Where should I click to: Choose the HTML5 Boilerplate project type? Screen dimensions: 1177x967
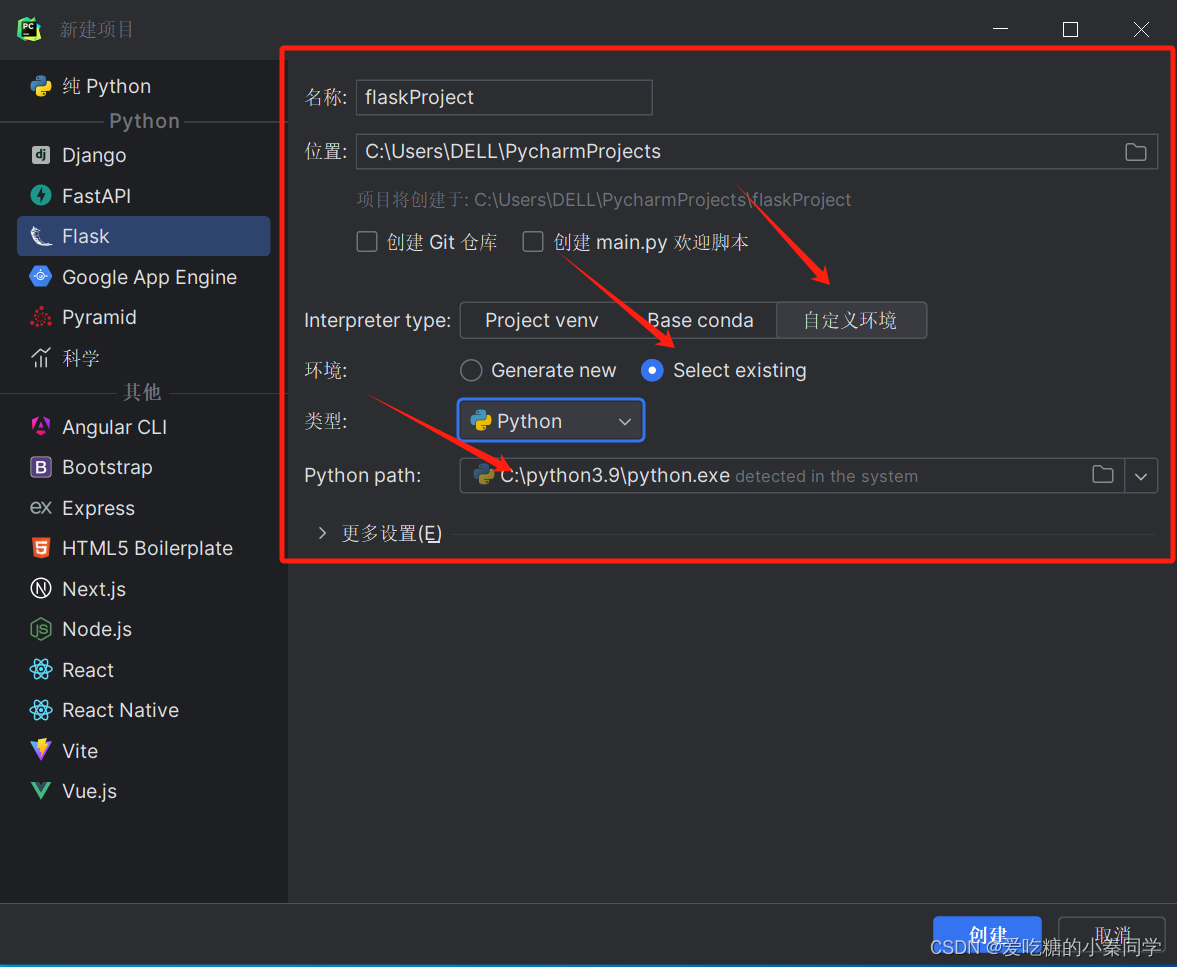(x=143, y=548)
